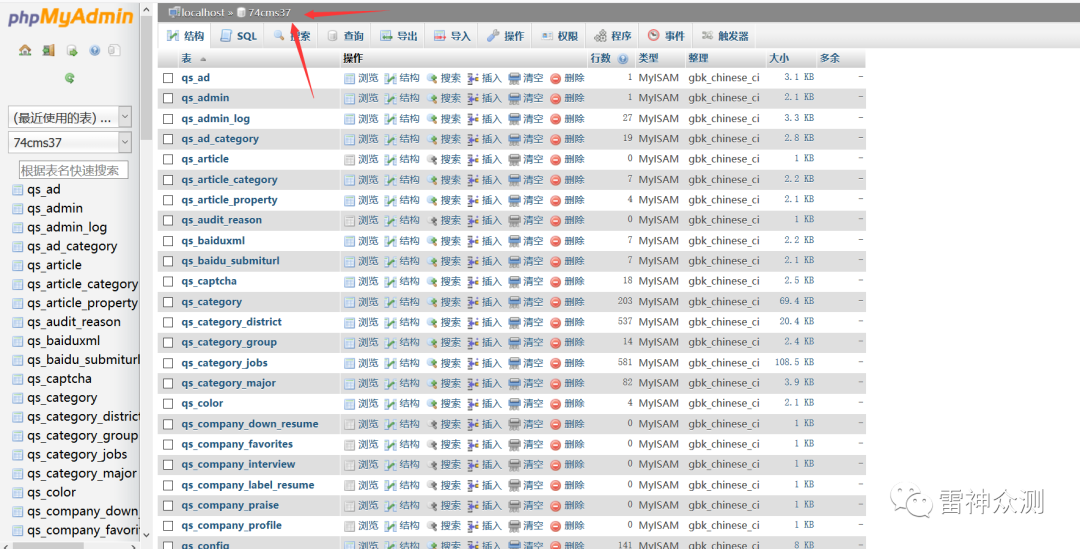Click the table quick search field
Viewport: 1080px width, 549px height.
point(73,170)
